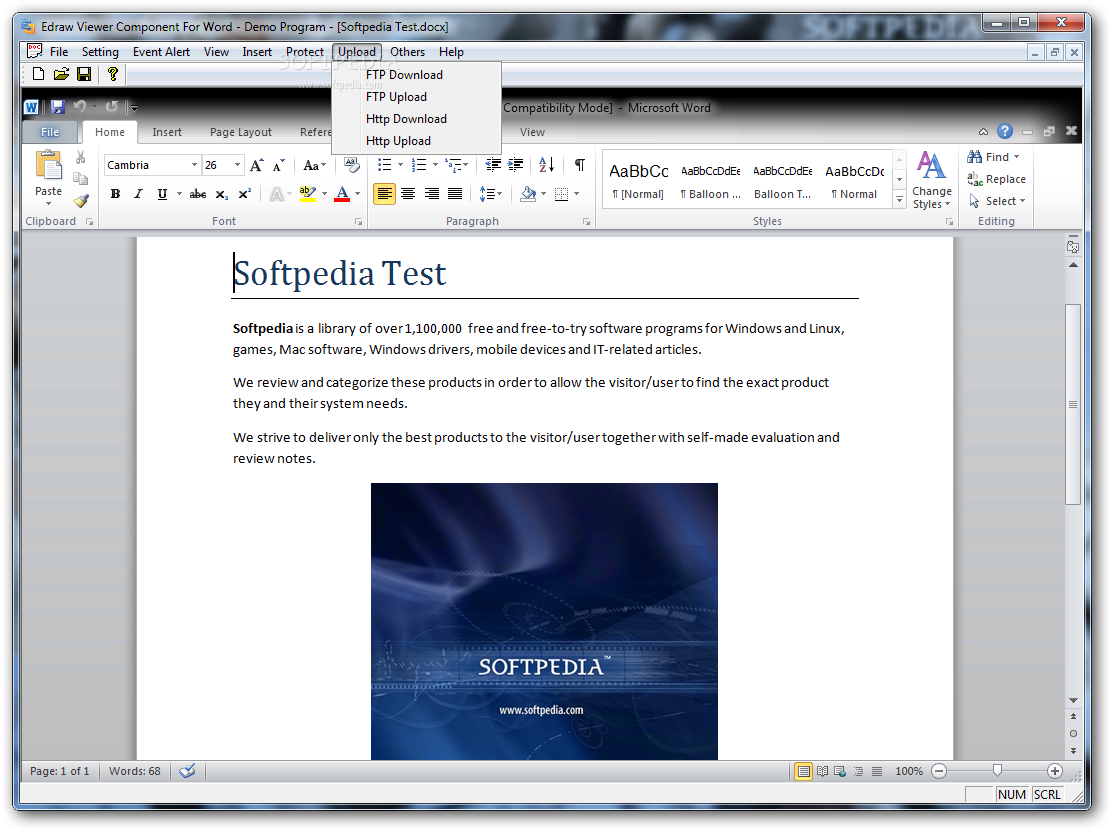Open the Protect menu
Viewport: 1112px width, 831px height.
(305, 52)
